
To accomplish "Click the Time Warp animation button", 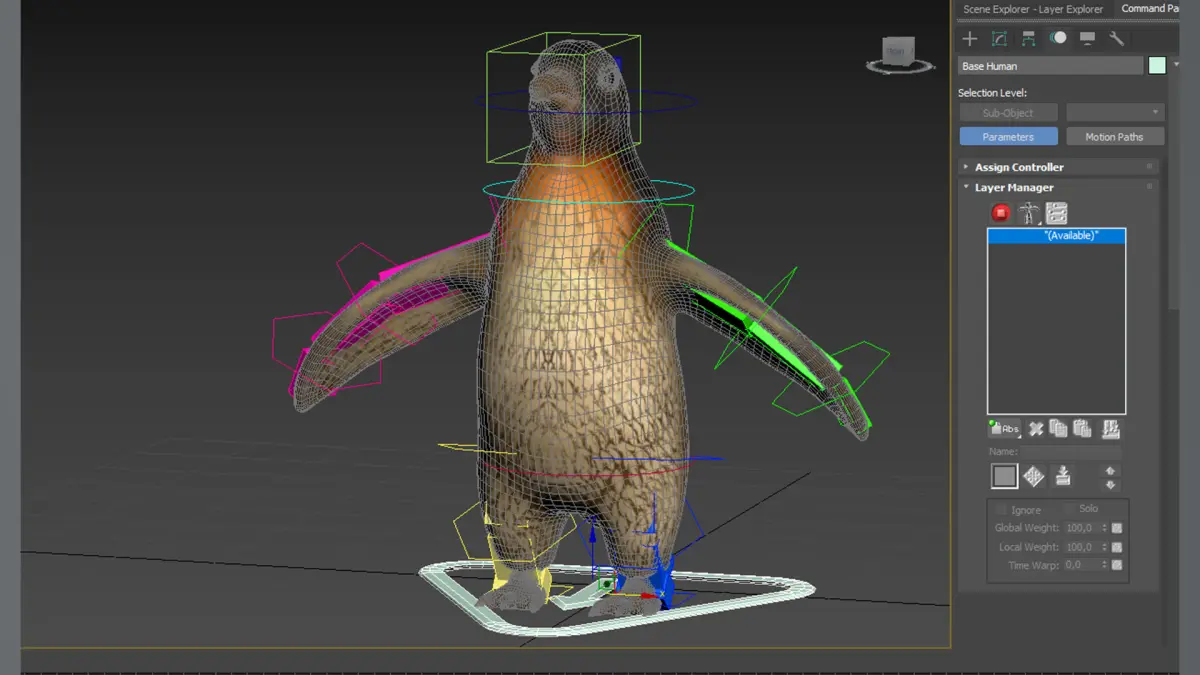I will (x=1117, y=565).
